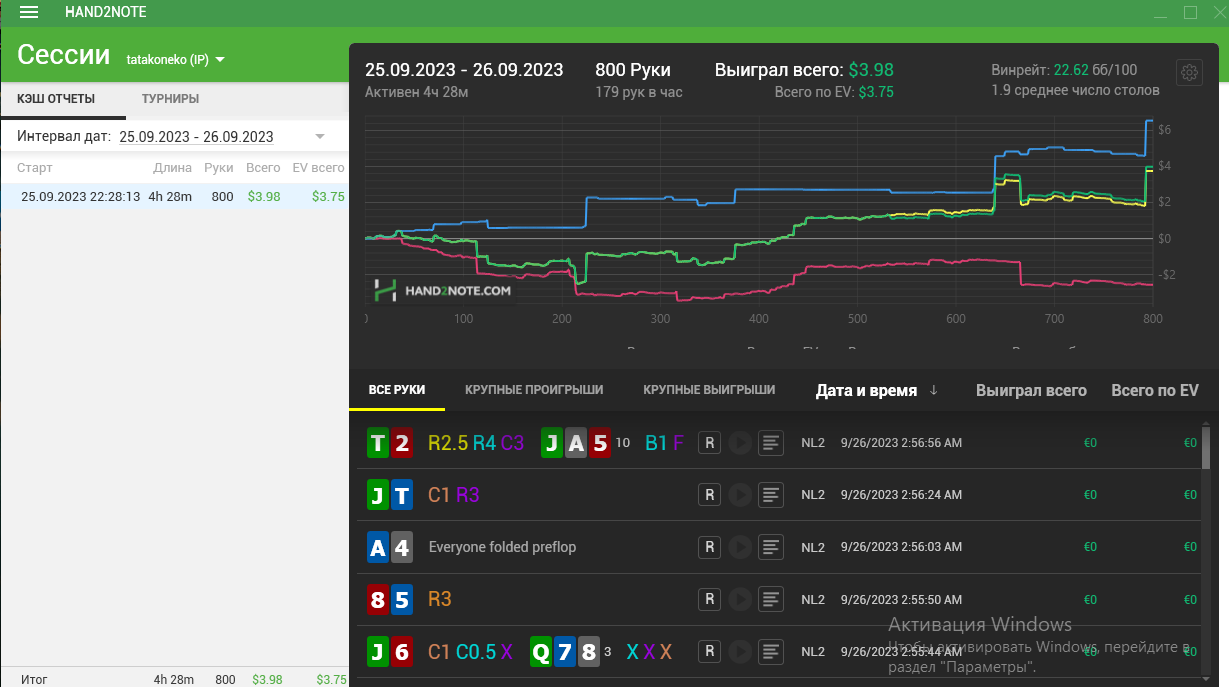Select session row 25.09.2023 22:28:13
This screenshot has height=687, width=1229.
174,197
